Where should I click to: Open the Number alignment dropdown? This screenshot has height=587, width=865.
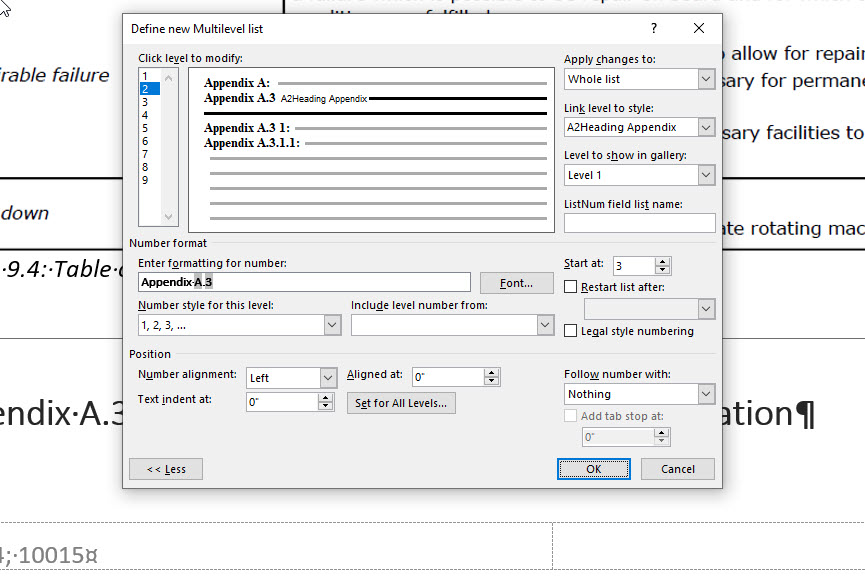328,378
